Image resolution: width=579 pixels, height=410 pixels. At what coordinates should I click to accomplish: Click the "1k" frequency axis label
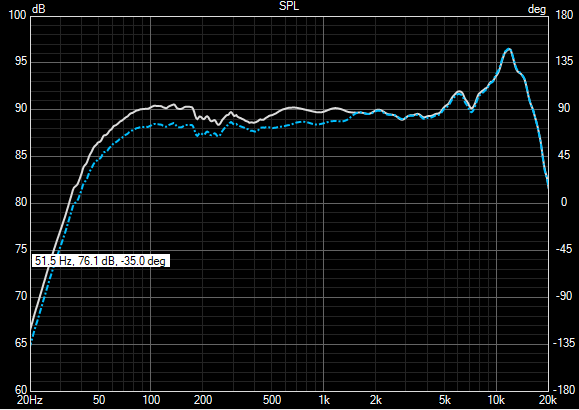324,400
